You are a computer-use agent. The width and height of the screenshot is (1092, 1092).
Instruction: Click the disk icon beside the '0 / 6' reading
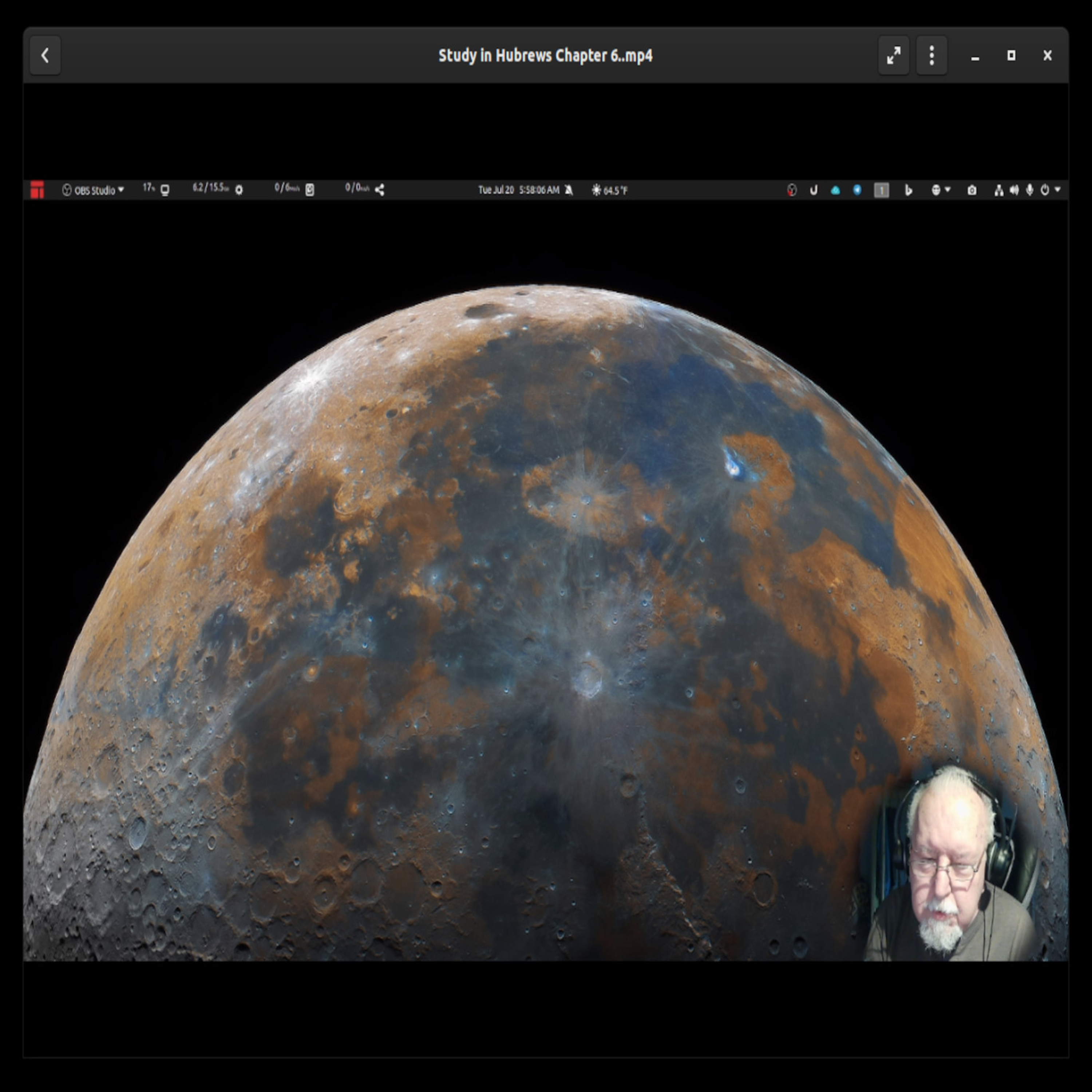pos(310,190)
